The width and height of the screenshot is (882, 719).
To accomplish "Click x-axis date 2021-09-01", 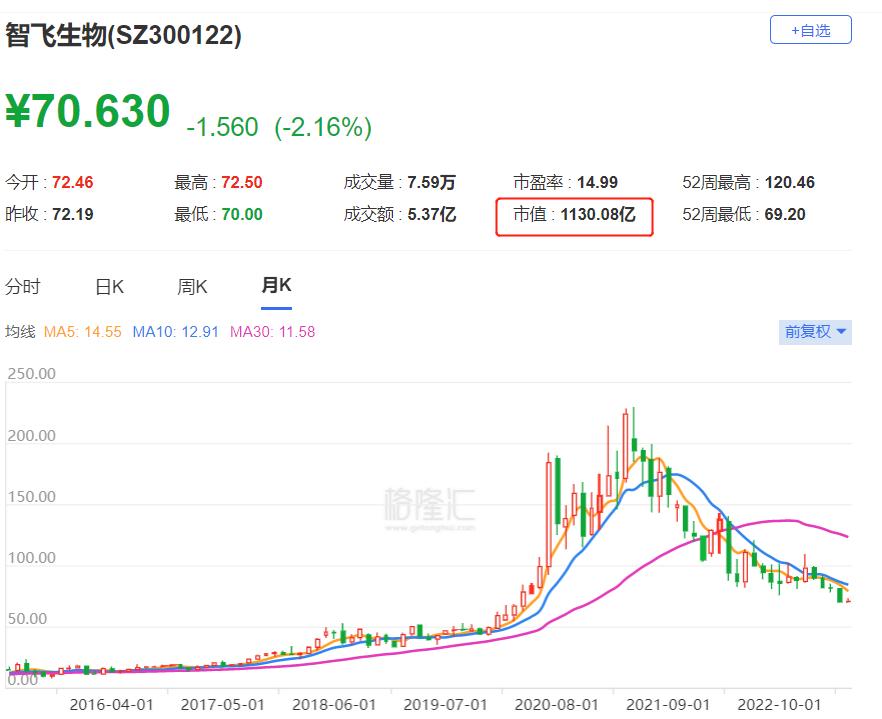I will click(668, 705).
